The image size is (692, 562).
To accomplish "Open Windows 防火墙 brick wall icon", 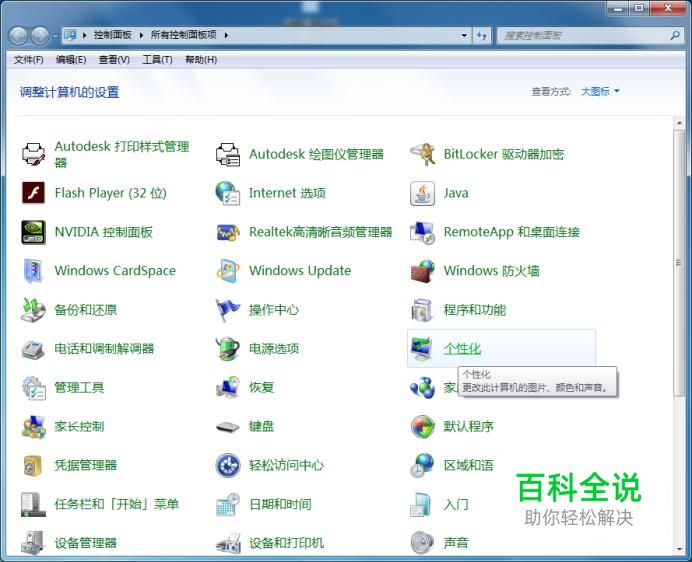I will (422, 271).
